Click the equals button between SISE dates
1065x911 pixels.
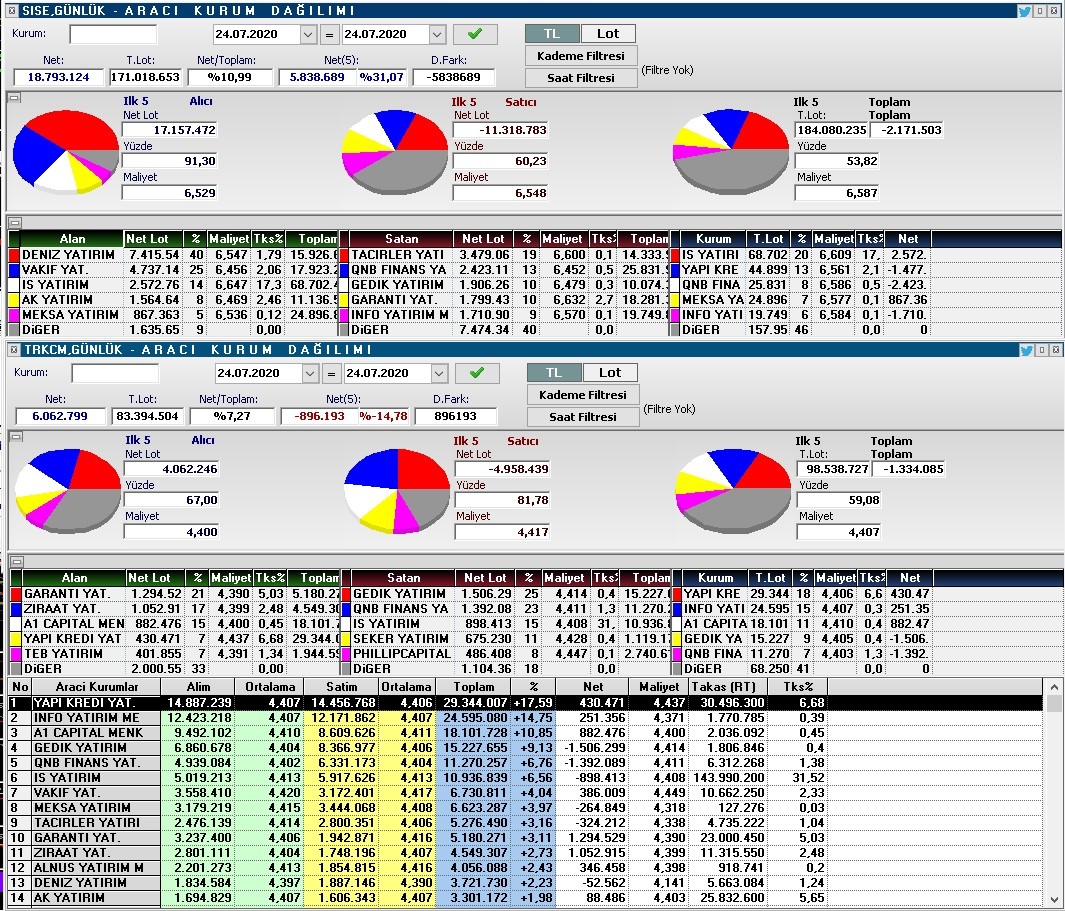(329, 35)
